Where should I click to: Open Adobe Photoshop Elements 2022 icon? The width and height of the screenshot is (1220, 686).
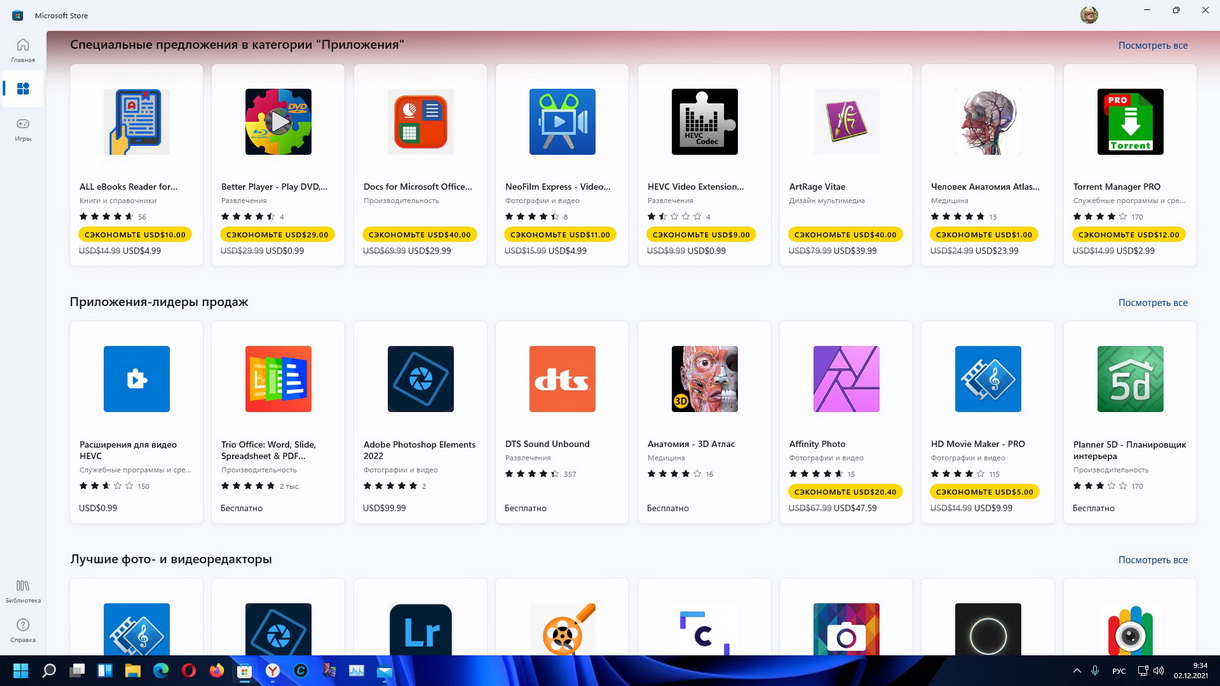[421, 379]
